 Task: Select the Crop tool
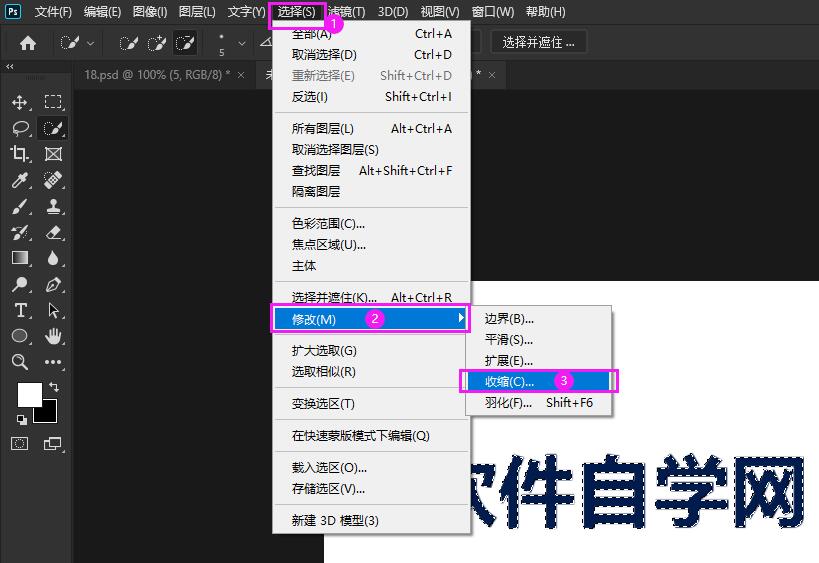(x=20, y=154)
